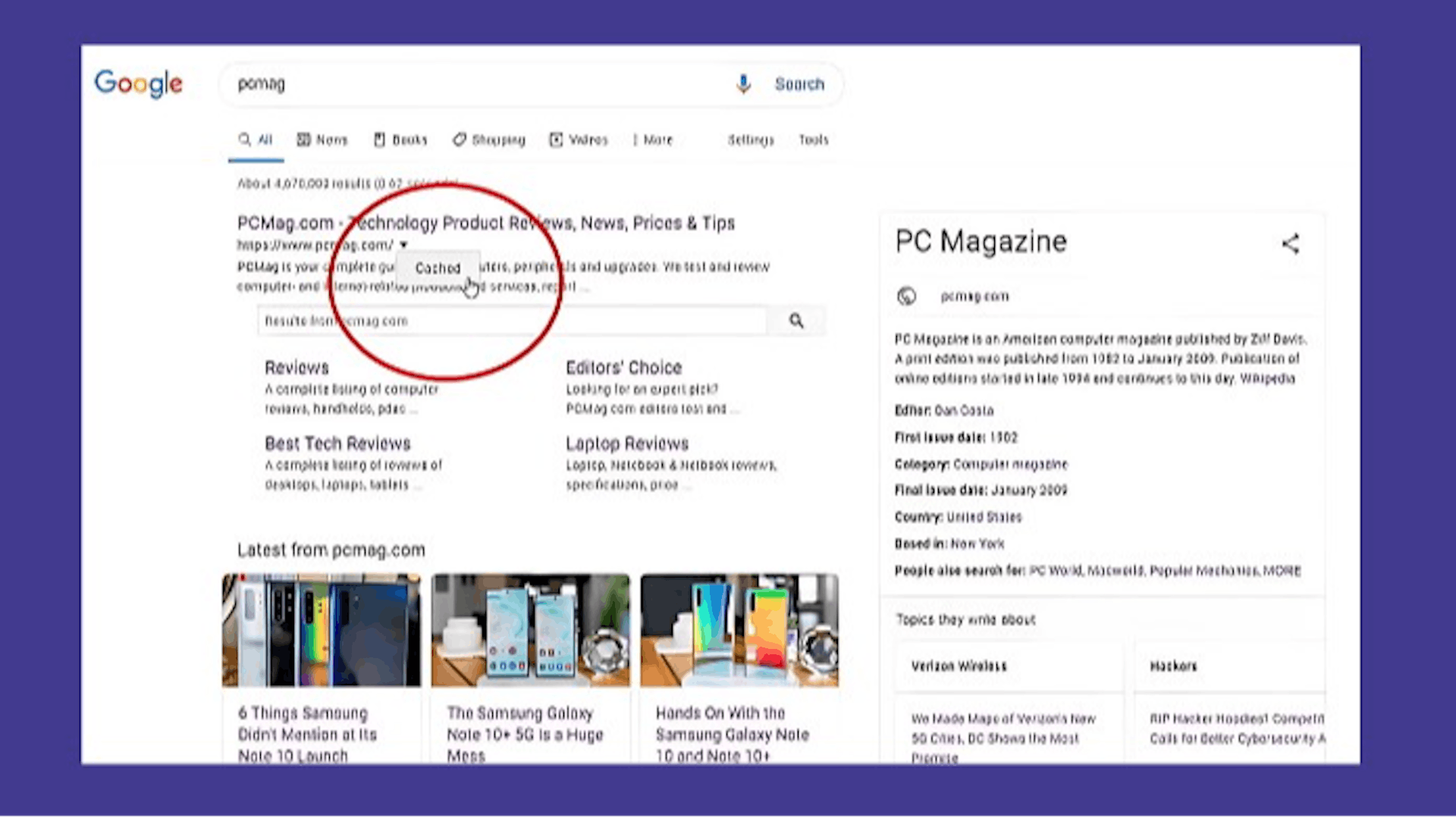1456x818 pixels.
Task: Open article Hands On With the Samsung Galaxy
Action: (x=733, y=734)
